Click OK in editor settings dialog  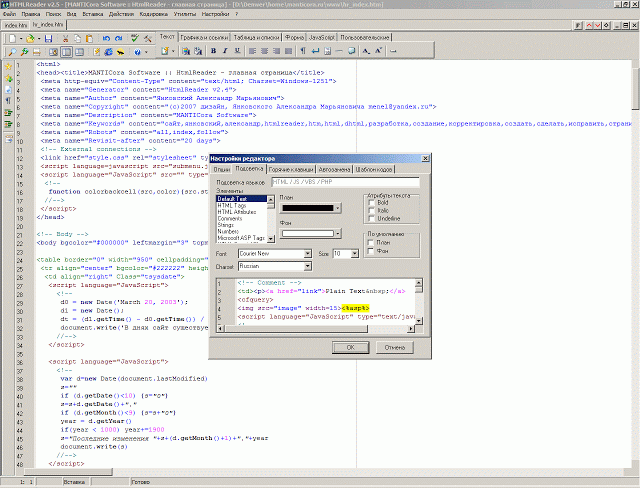[x=351, y=348]
